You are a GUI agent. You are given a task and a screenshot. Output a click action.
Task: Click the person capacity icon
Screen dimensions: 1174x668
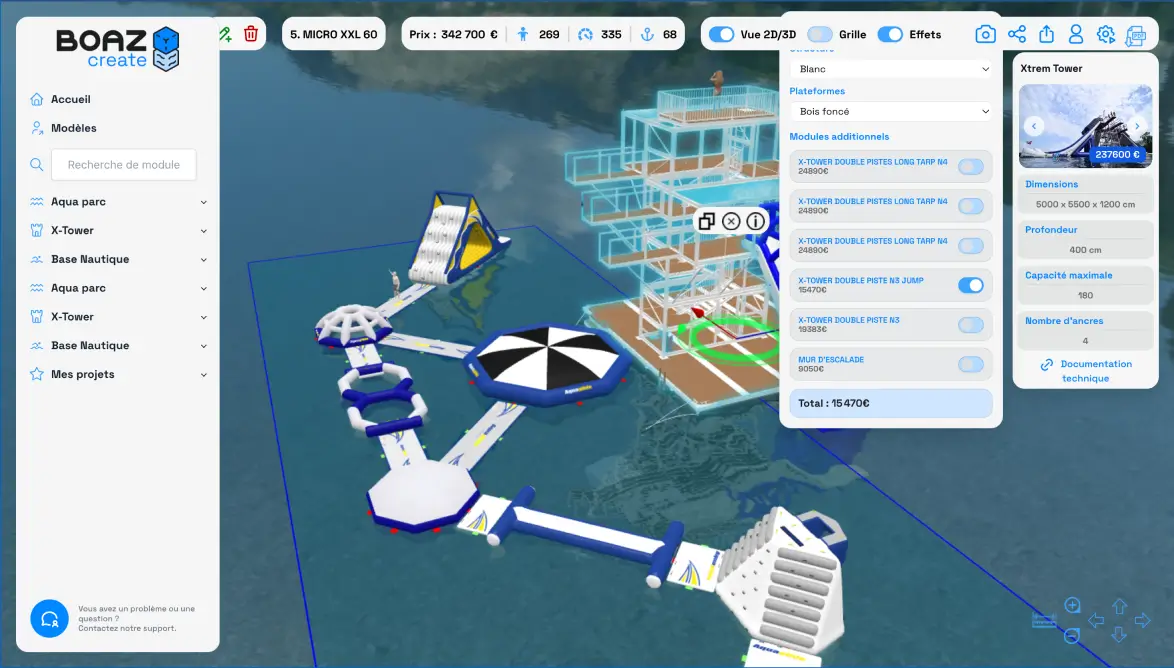[x=523, y=34]
